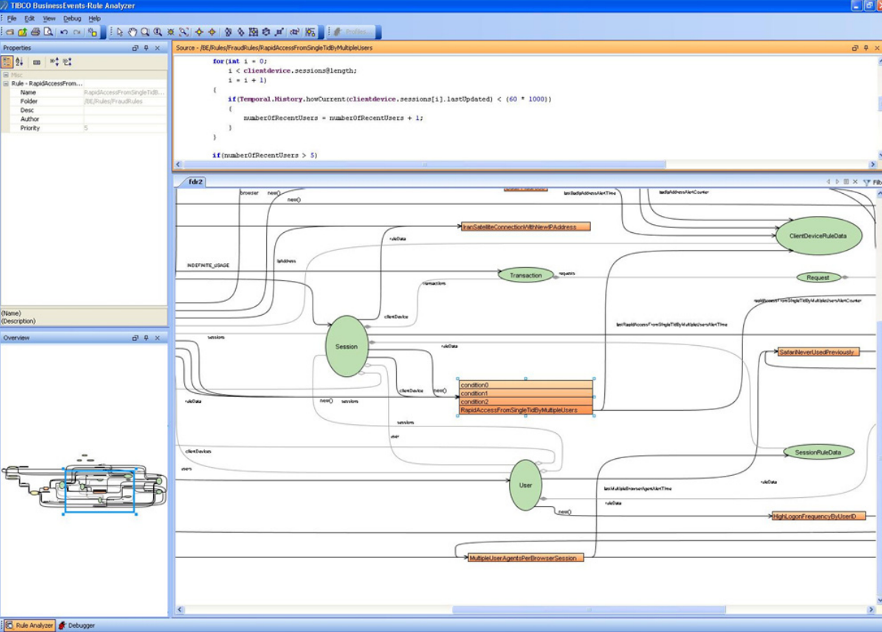Select the Pan hand tool
Image resolution: width=882 pixels, height=632 pixels.
[x=132, y=32]
